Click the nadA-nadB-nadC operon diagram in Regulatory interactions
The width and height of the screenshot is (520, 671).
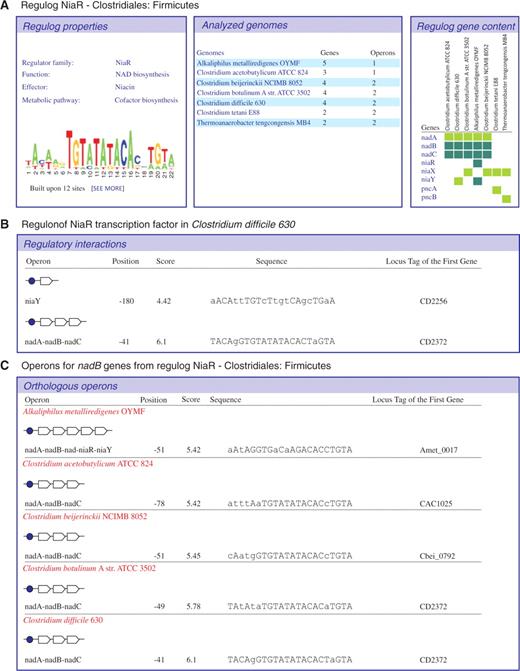[56, 322]
